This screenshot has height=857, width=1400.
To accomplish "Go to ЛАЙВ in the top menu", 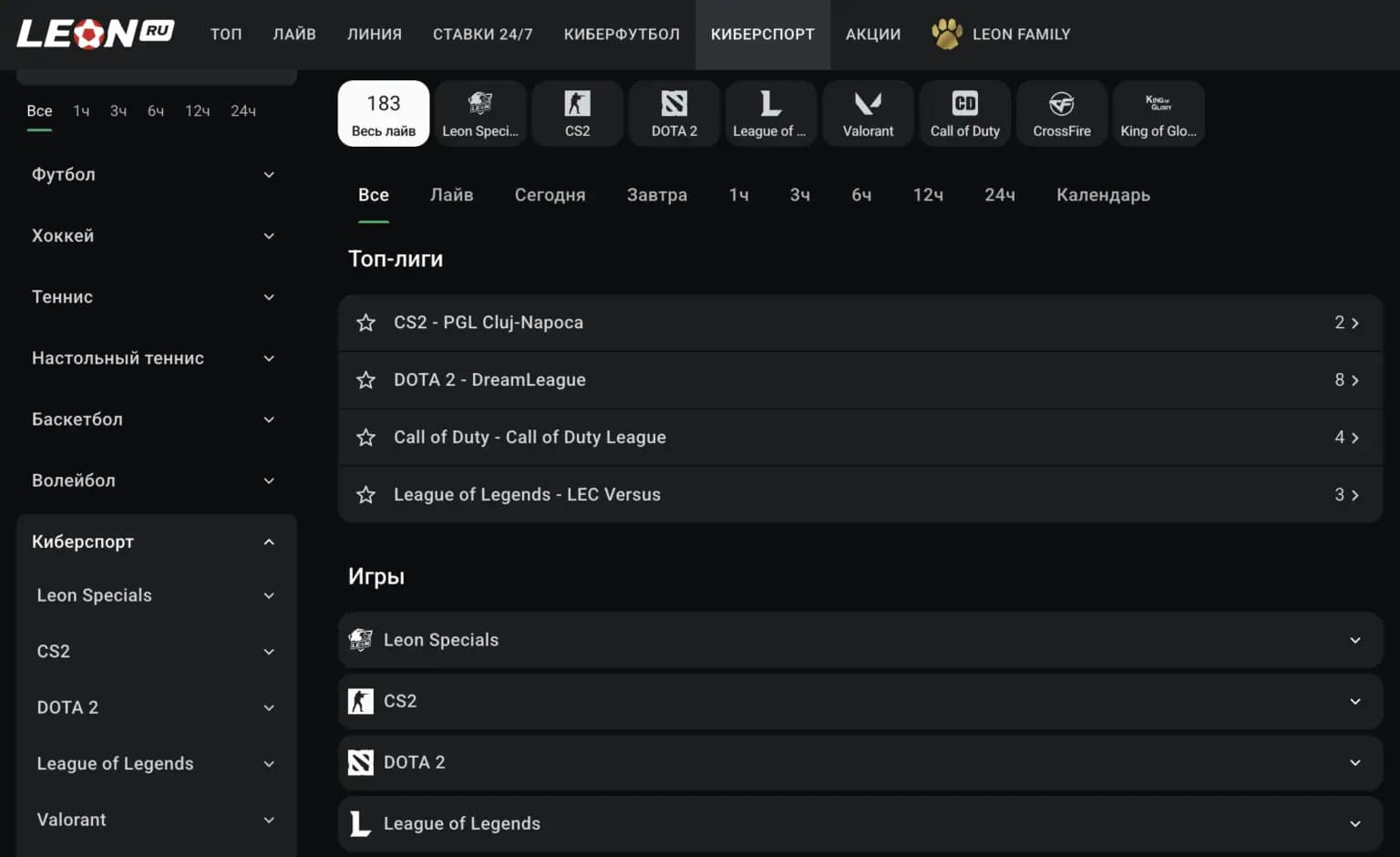I will click(294, 35).
